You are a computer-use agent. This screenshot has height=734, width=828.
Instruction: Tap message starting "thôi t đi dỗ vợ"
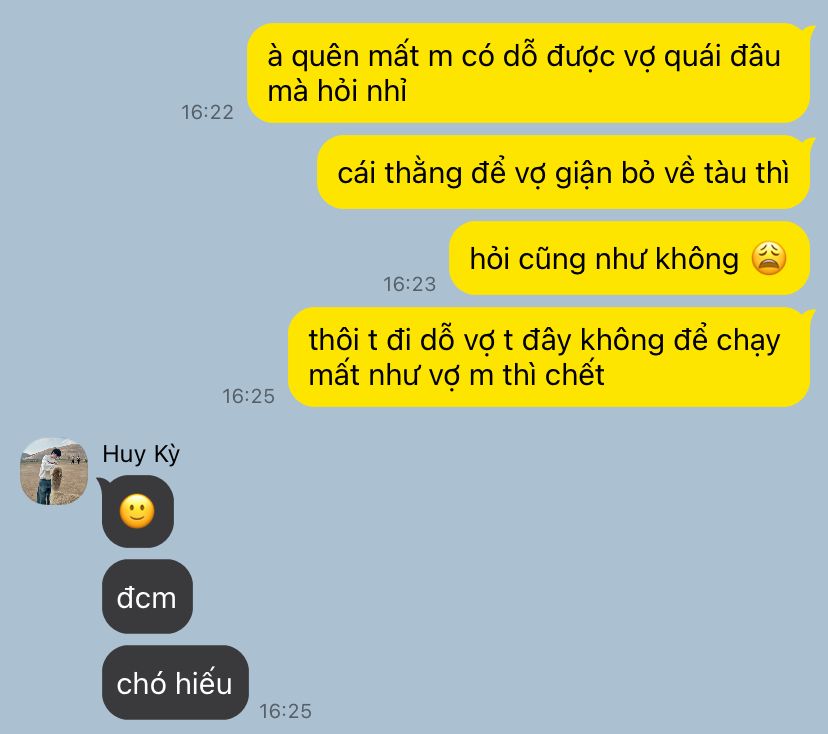coord(549,357)
